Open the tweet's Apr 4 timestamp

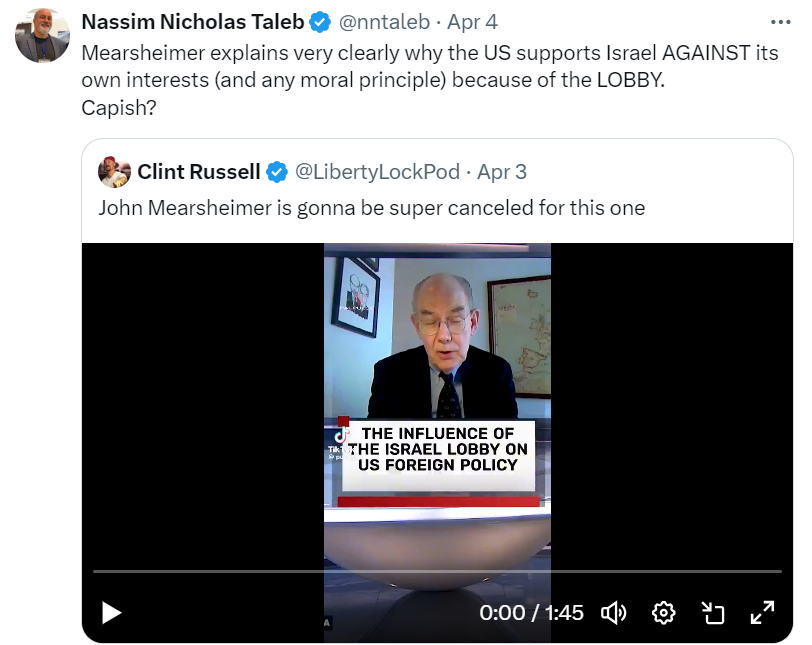pyautogui.click(x=473, y=22)
